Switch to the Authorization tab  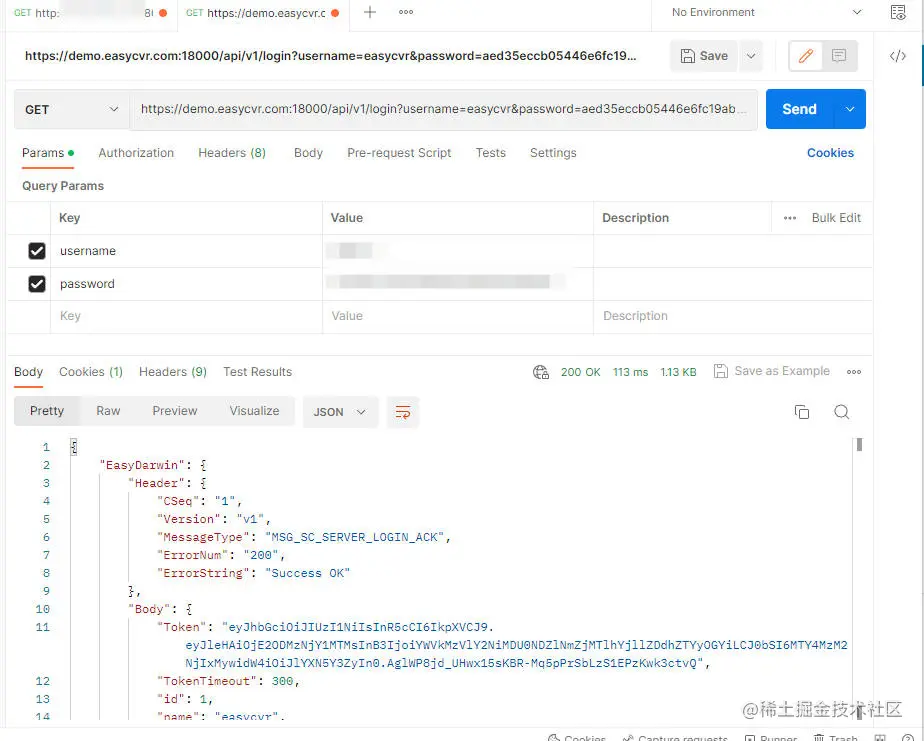[x=136, y=153]
